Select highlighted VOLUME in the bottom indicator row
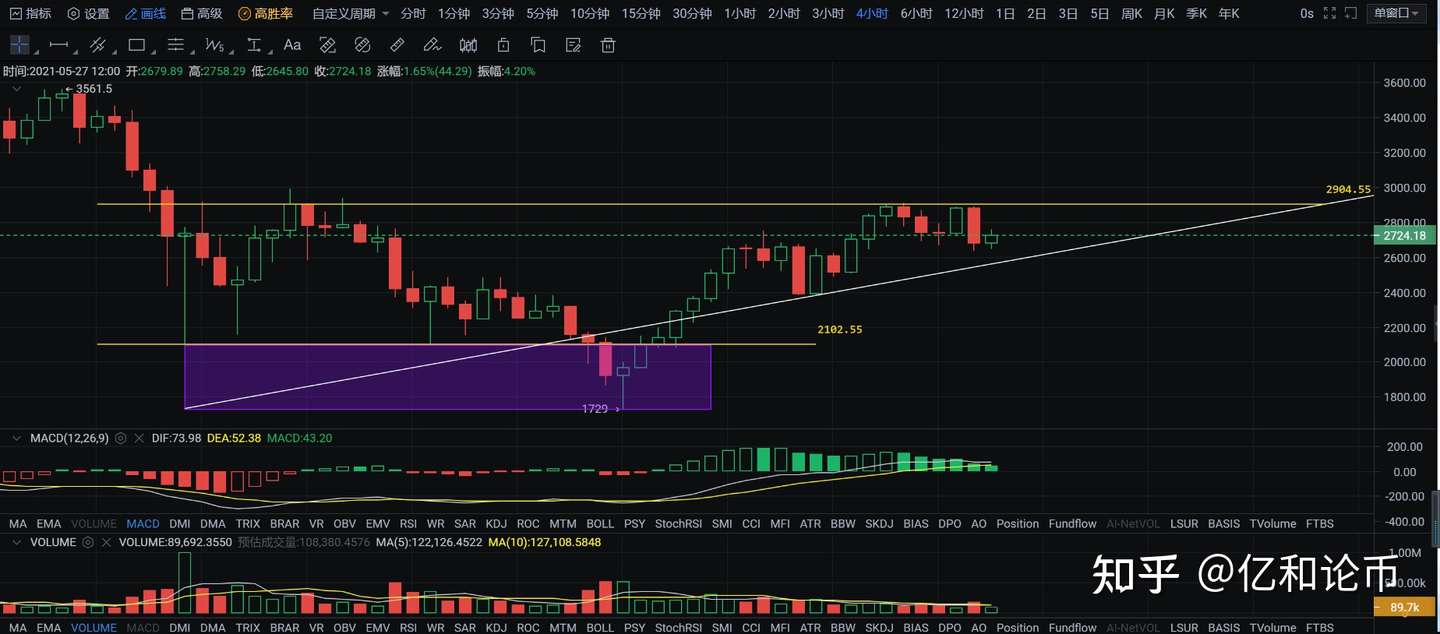The width and height of the screenshot is (1440, 634). pyautogui.click(x=94, y=628)
